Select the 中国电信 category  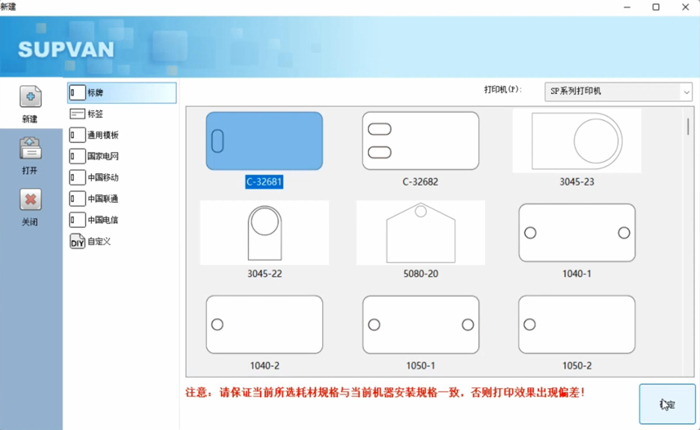pyautogui.click(x=102, y=219)
